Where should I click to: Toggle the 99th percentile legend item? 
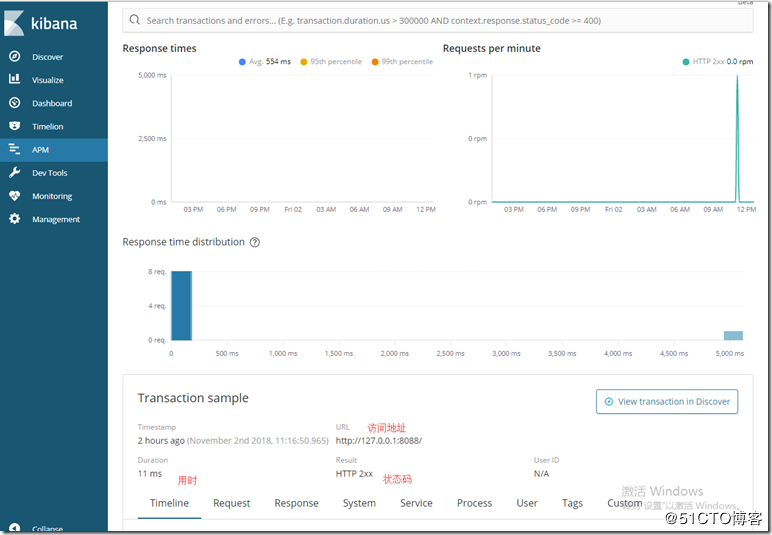pyautogui.click(x=402, y=62)
